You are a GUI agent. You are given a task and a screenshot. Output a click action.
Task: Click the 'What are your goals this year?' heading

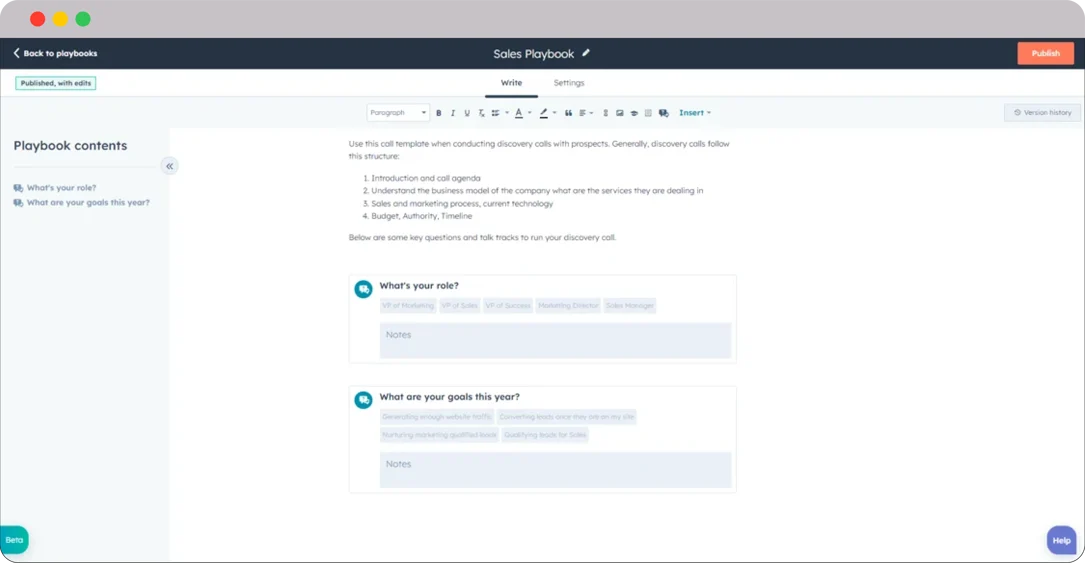pyautogui.click(x=449, y=397)
